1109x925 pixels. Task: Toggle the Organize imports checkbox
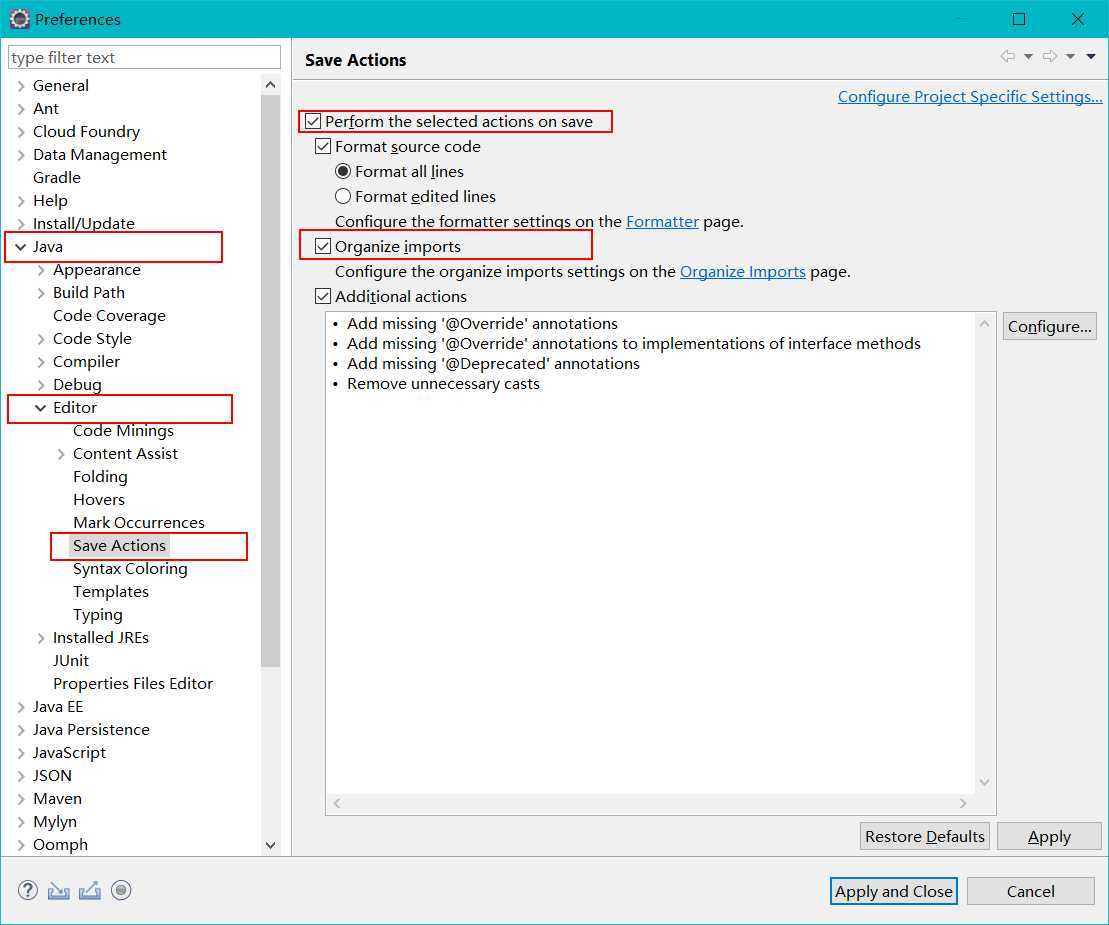(323, 246)
